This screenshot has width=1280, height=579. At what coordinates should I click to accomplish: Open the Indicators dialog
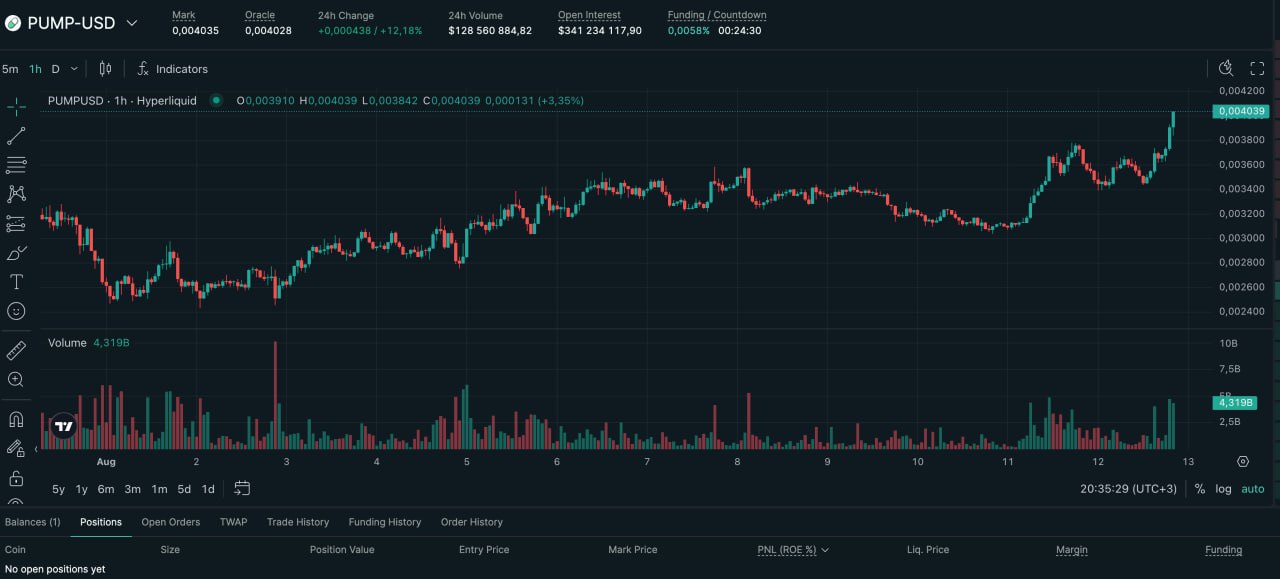[x=172, y=69]
